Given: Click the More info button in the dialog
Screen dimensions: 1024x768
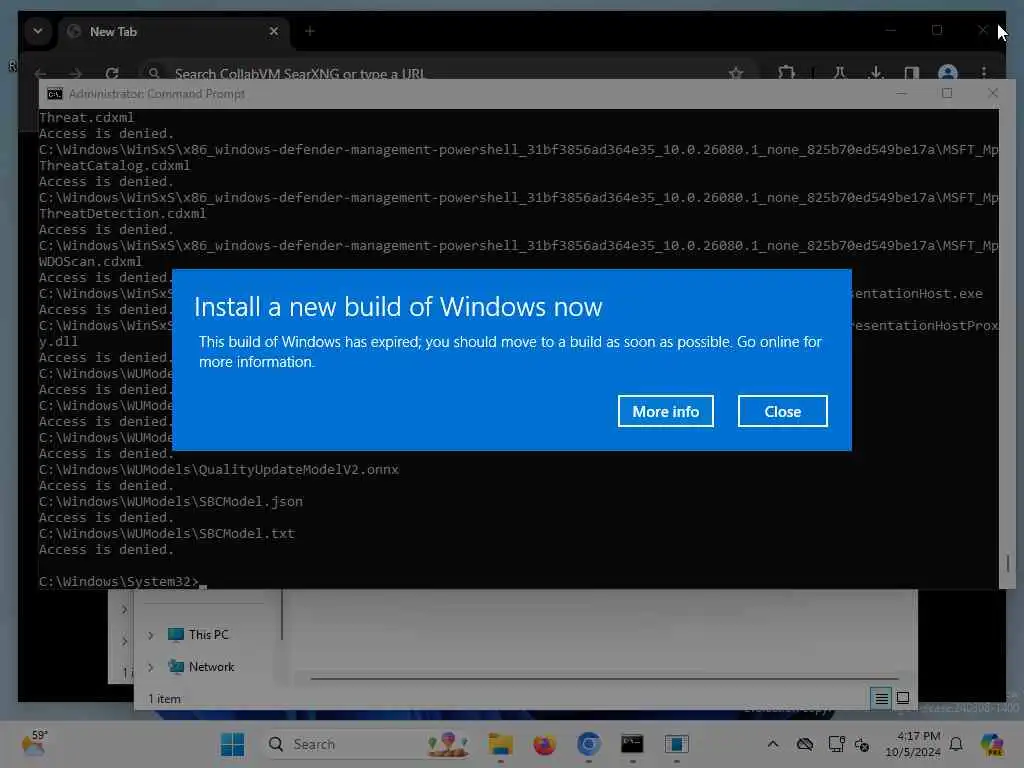Looking at the screenshot, I should [665, 411].
